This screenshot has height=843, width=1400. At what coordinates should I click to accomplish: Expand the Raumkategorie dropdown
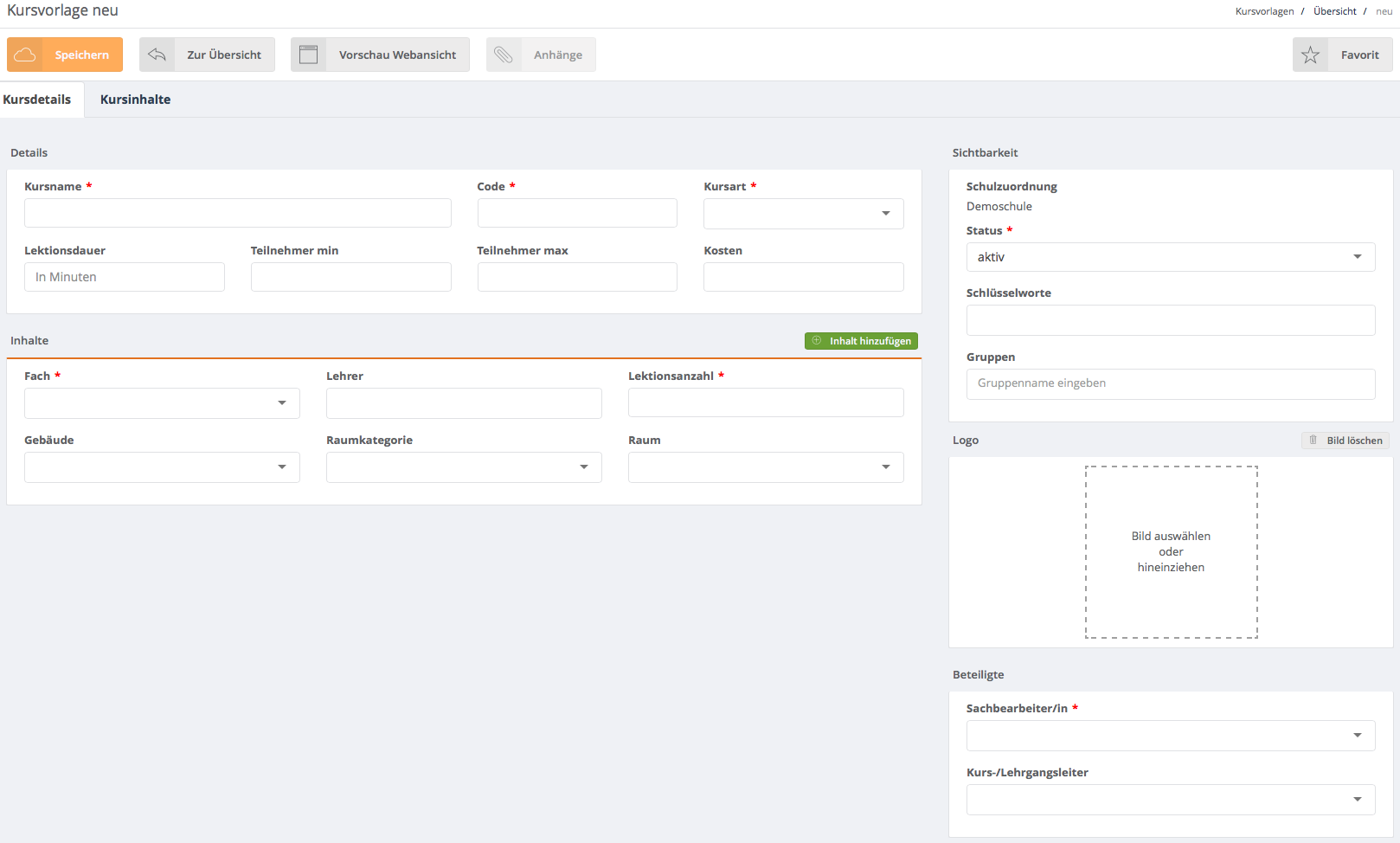point(464,467)
